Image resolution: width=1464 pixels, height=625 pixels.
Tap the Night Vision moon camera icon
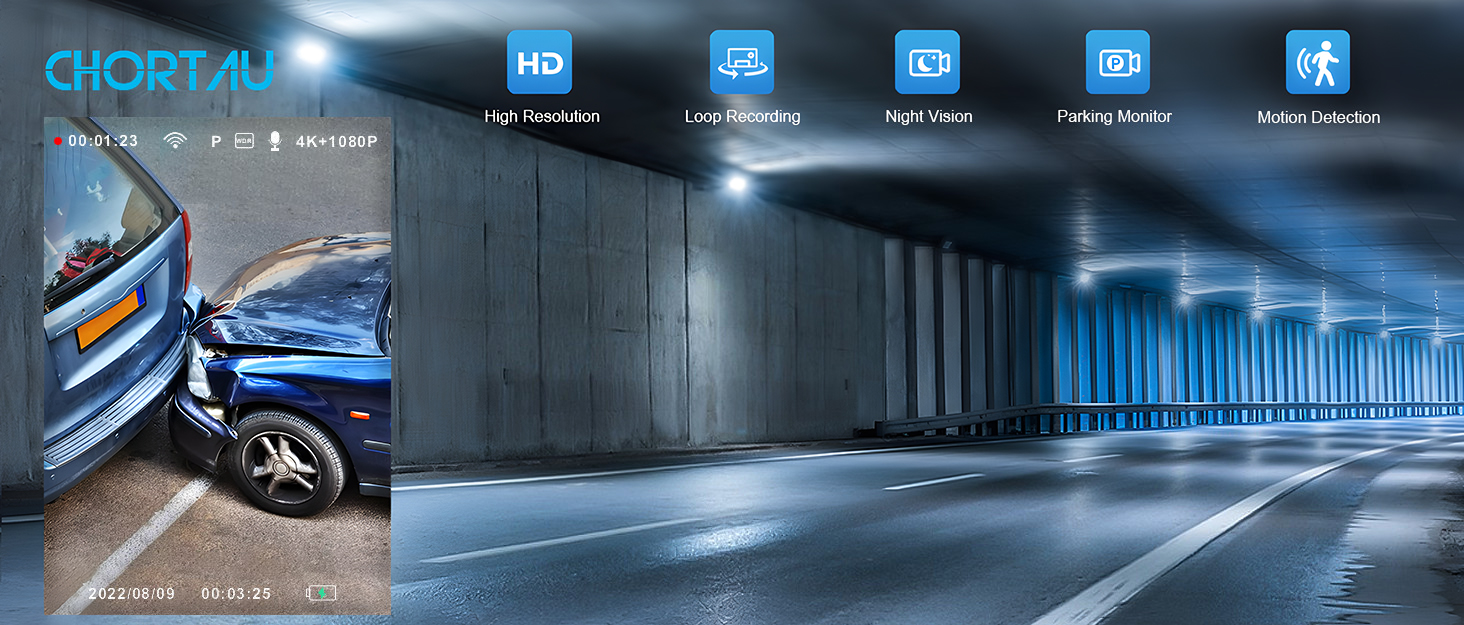click(927, 62)
